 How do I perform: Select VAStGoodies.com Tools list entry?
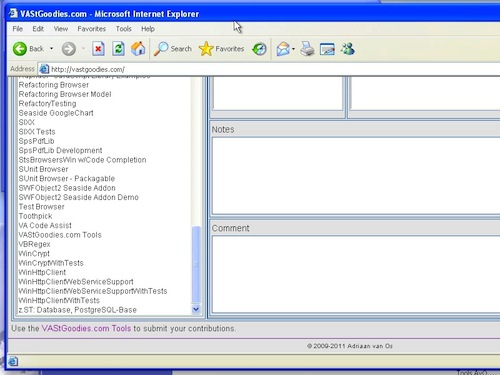pos(60,235)
